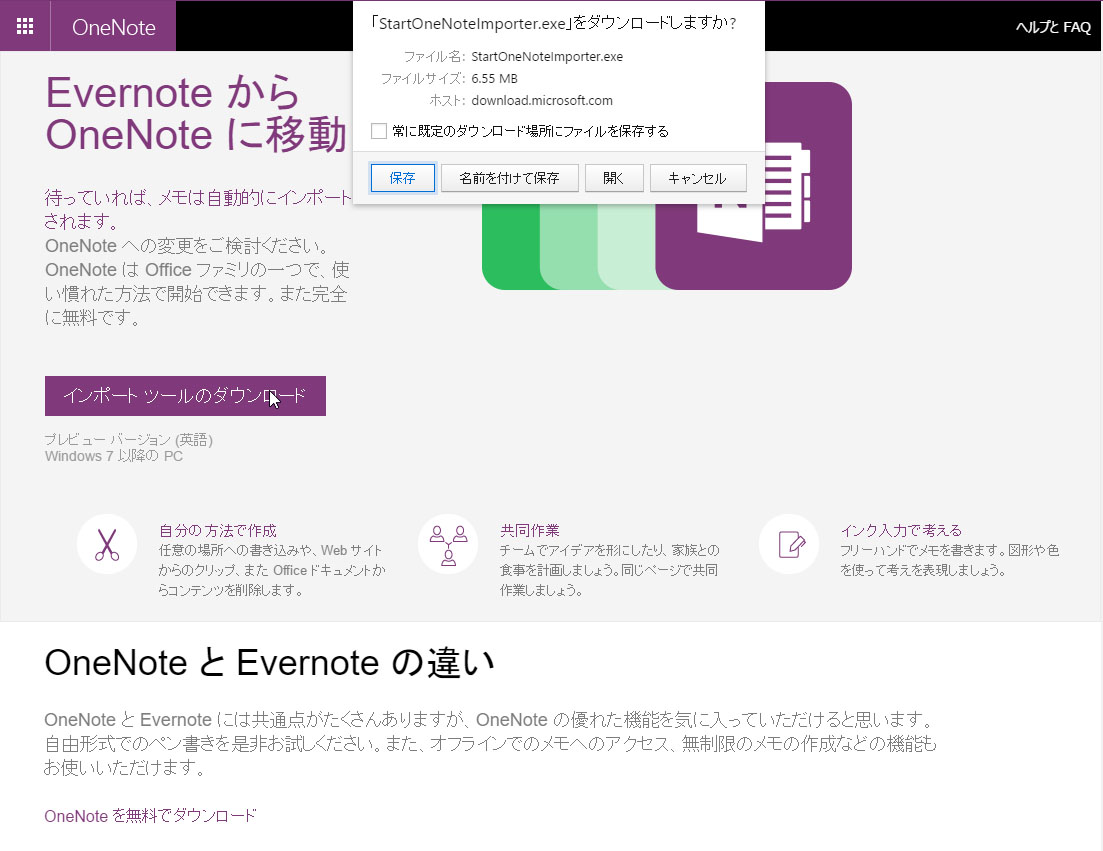Click the Evernote から OneNote に移動 headline

(x=196, y=113)
